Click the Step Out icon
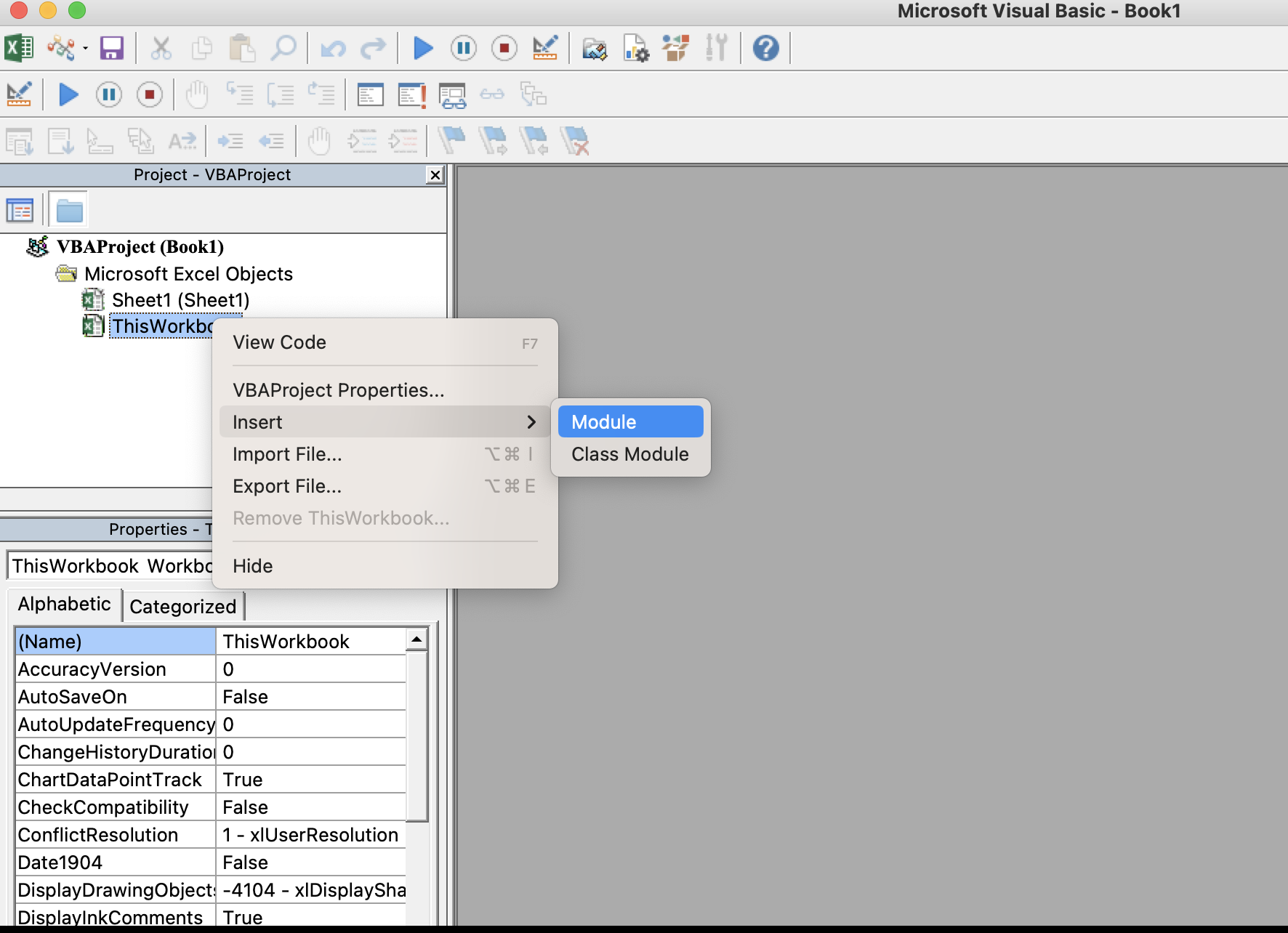Image resolution: width=1288 pixels, height=933 pixels. tap(321, 94)
